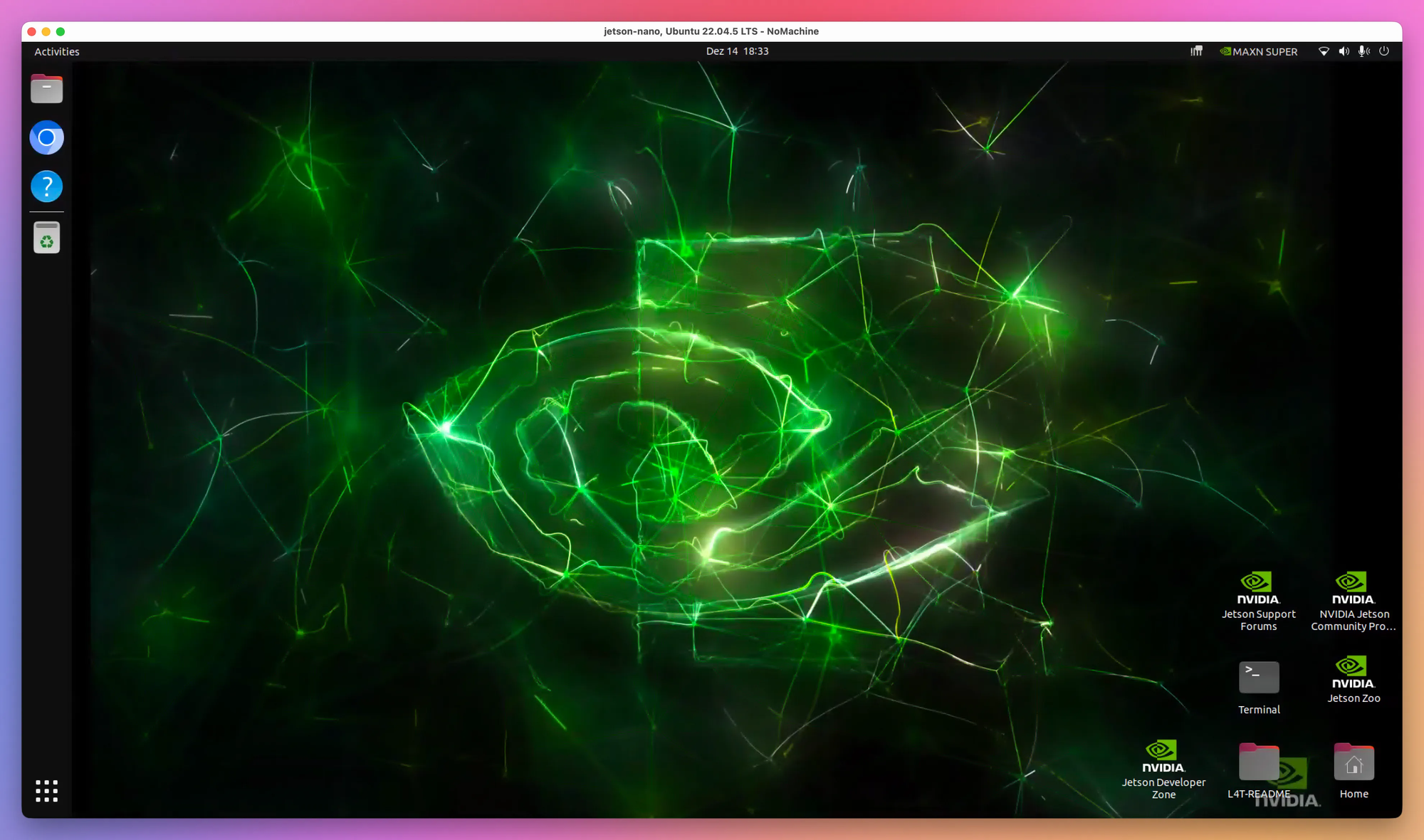Open the system power menu icon
This screenshot has width=1424, height=840.
click(1384, 51)
